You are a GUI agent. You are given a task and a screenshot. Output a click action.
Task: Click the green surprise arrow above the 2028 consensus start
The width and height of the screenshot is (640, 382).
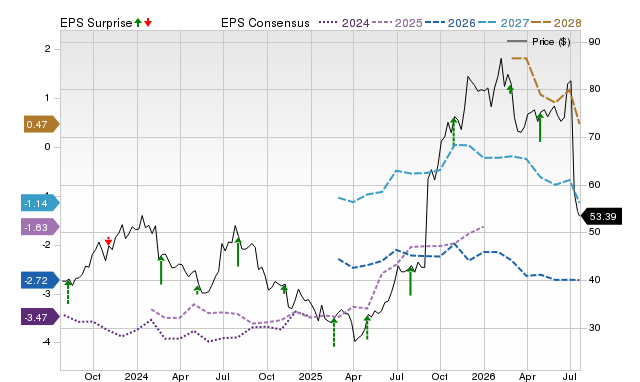[x=510, y=89]
